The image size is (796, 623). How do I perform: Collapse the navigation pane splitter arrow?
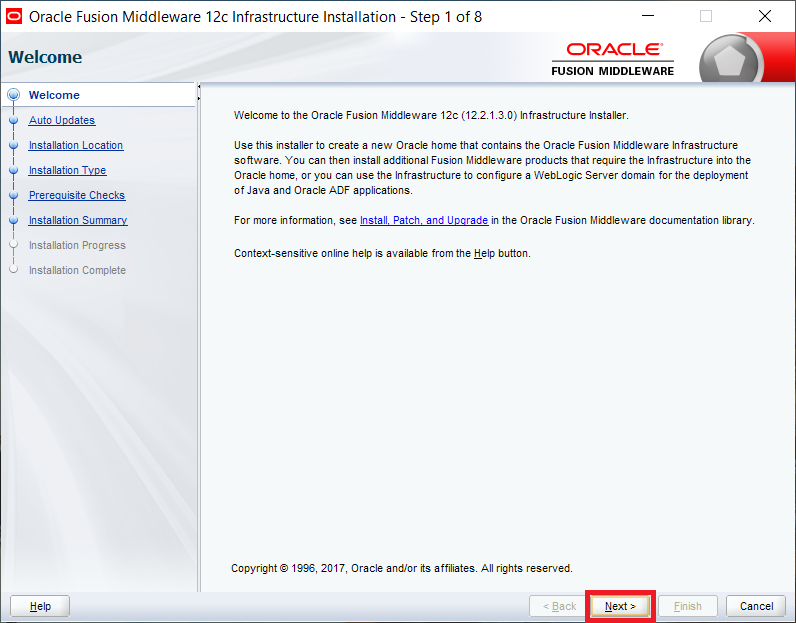[199, 87]
